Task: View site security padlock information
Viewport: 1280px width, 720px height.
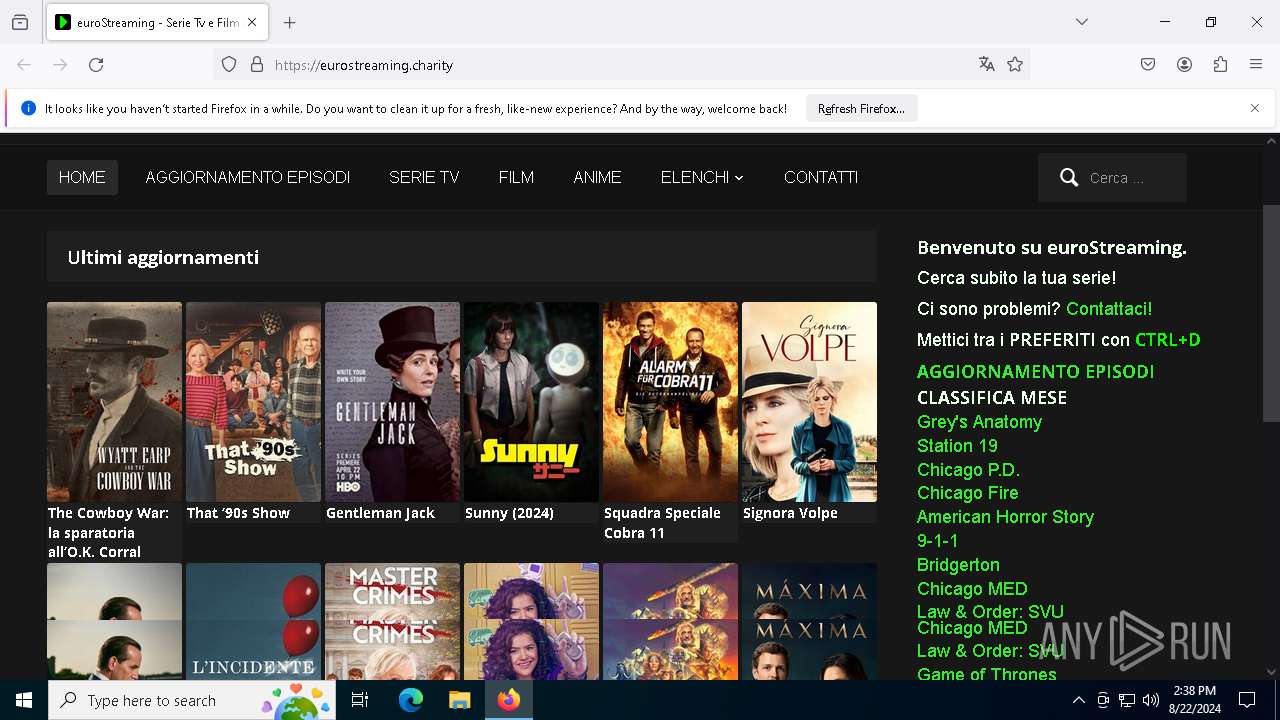Action: coord(257,65)
